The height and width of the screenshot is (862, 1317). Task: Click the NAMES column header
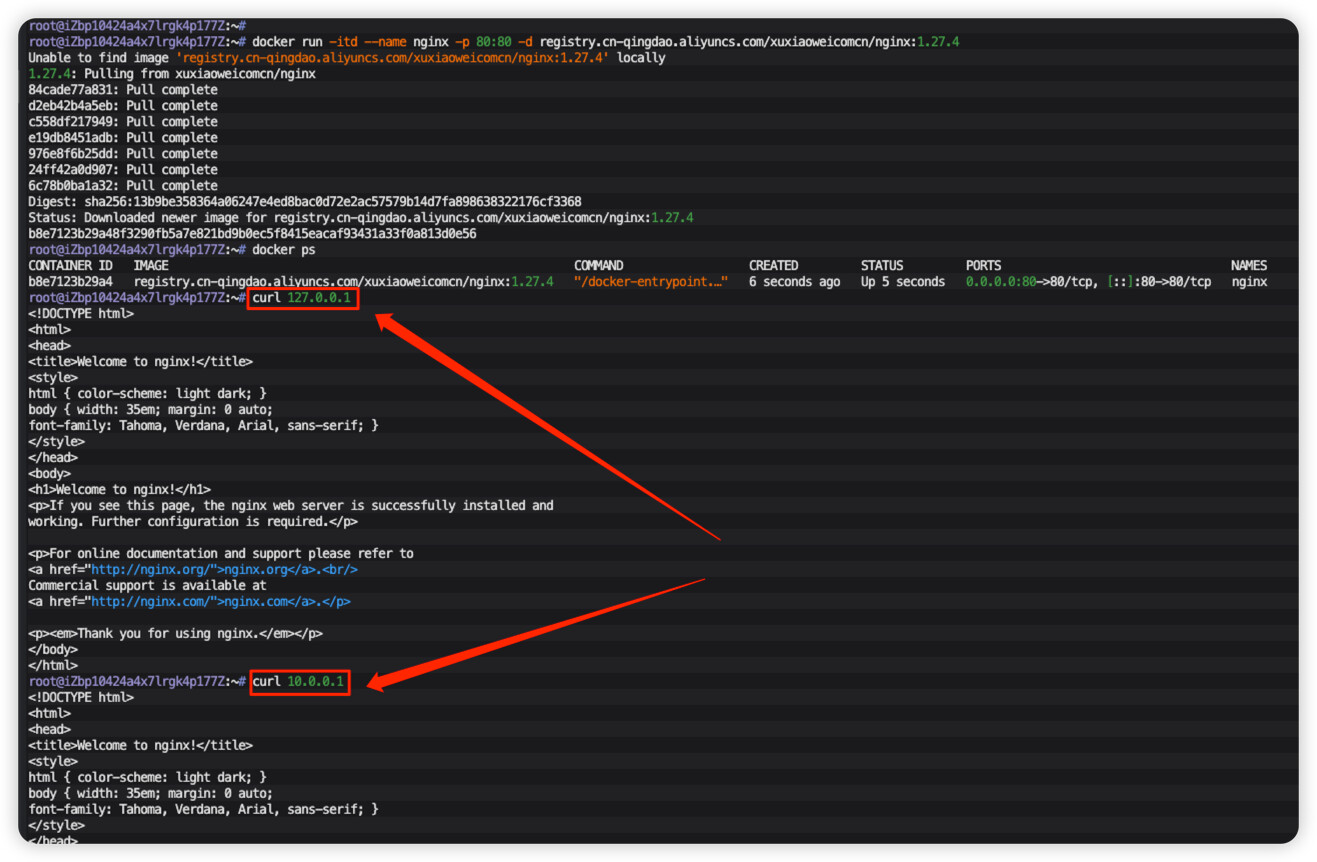[x=1248, y=266]
